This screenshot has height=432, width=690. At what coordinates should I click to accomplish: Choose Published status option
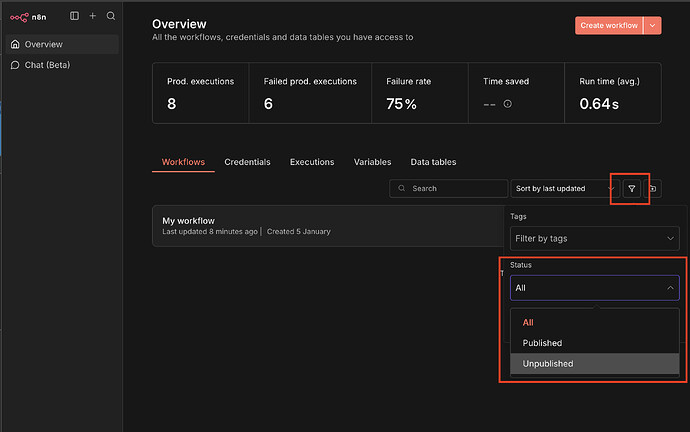542,343
